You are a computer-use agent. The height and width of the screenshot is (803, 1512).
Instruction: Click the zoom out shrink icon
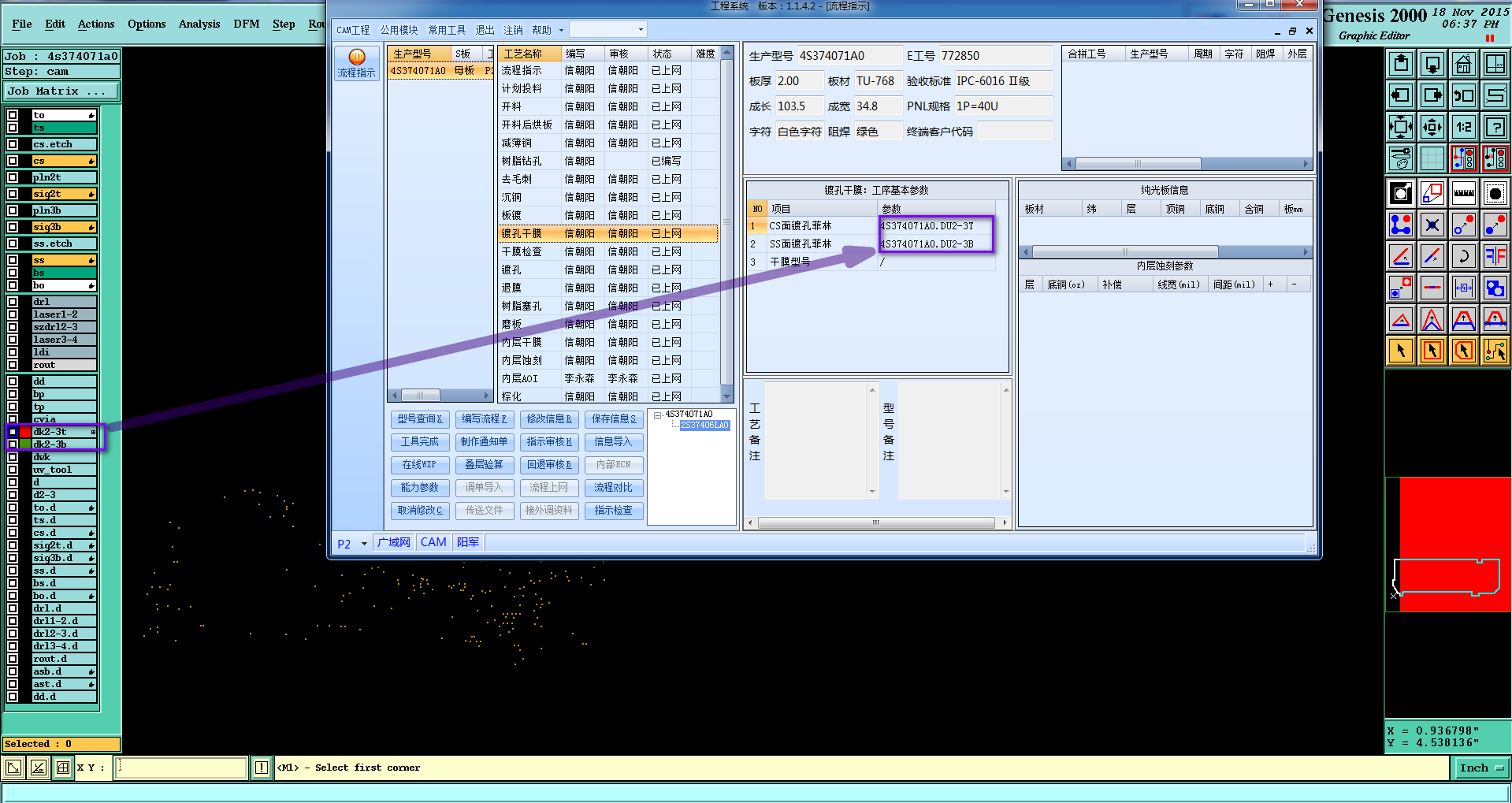coord(1432,127)
